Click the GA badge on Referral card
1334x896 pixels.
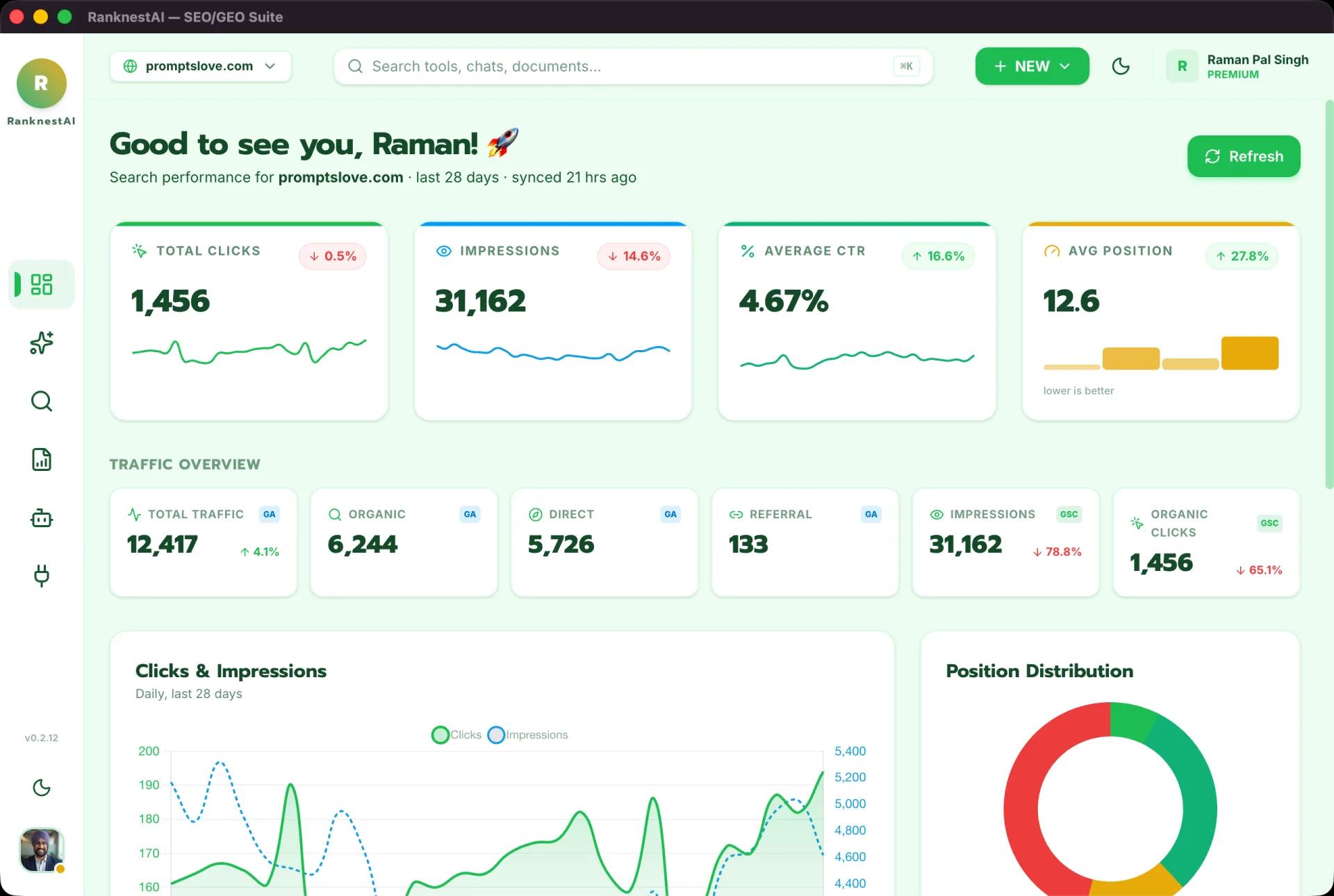[871, 514]
